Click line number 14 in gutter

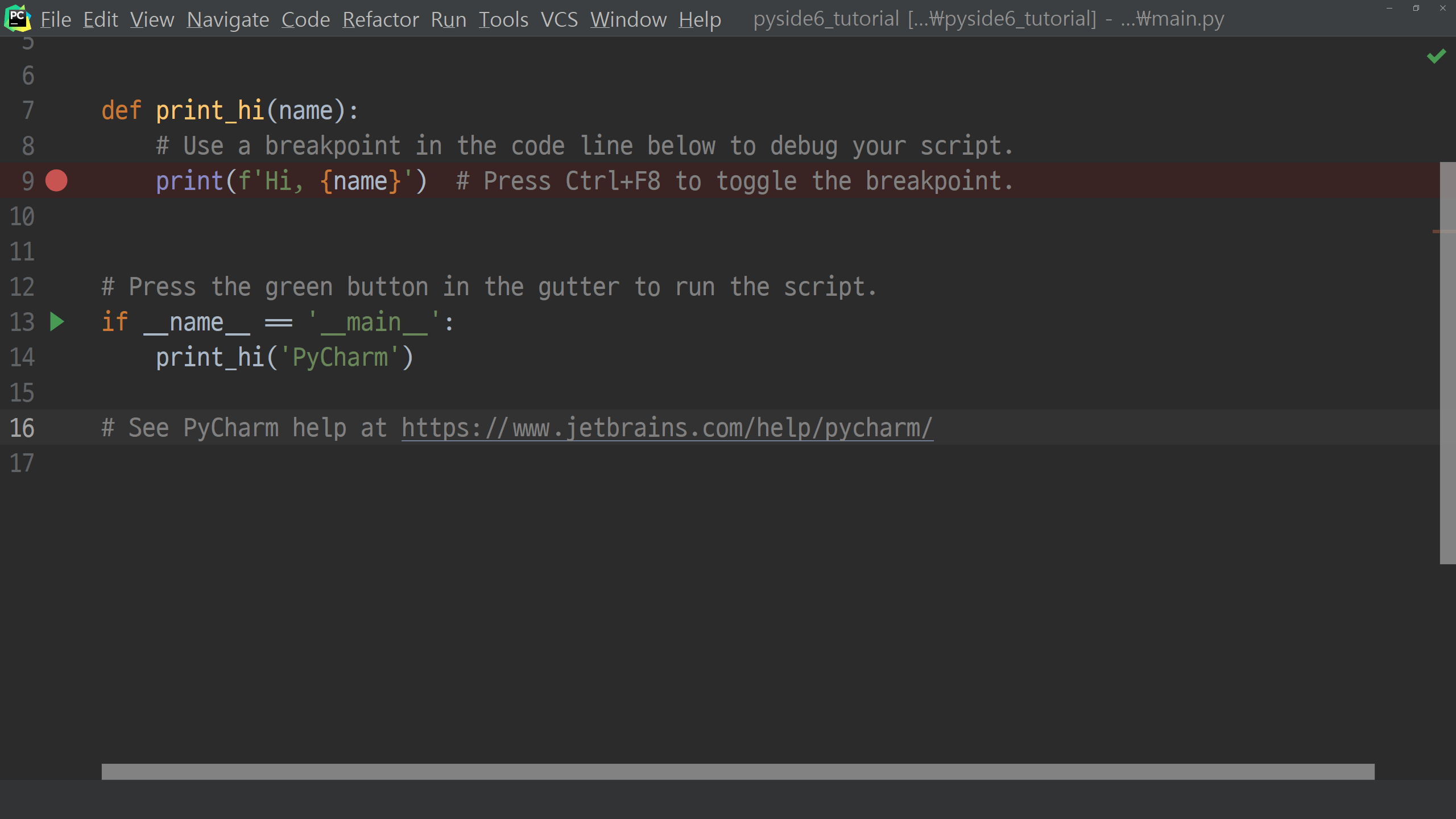click(23, 357)
